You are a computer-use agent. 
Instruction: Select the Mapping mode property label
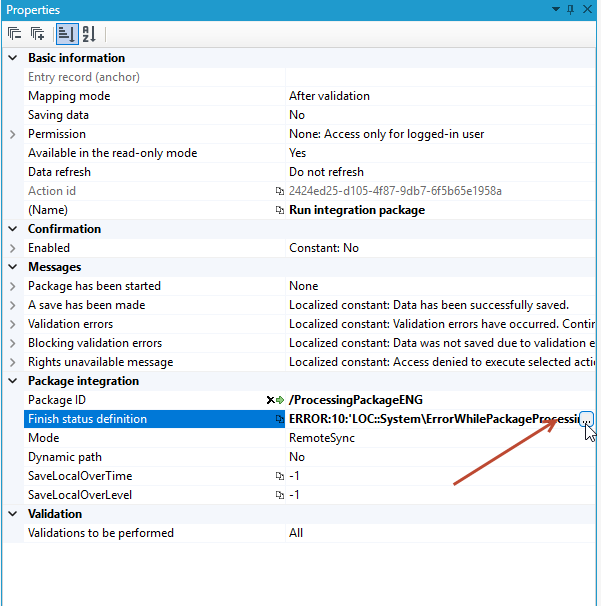tap(69, 96)
